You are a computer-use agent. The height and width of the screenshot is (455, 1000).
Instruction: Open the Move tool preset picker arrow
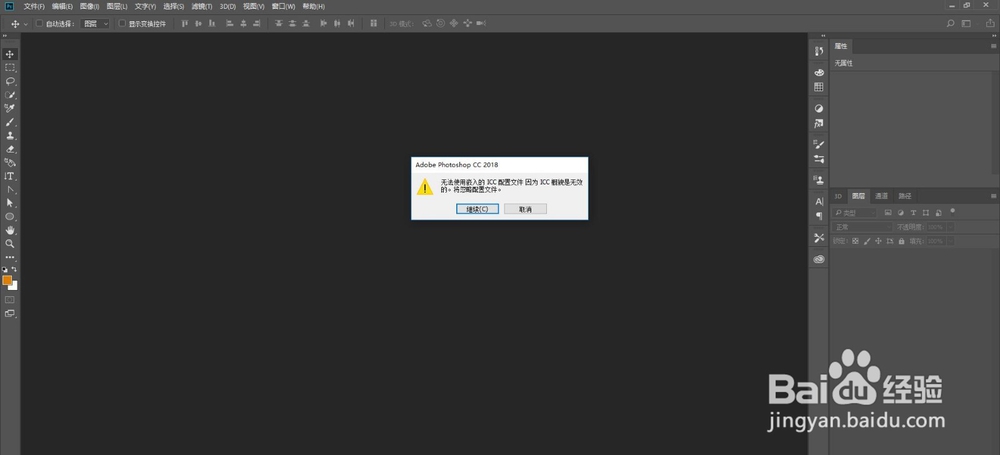click(26, 24)
